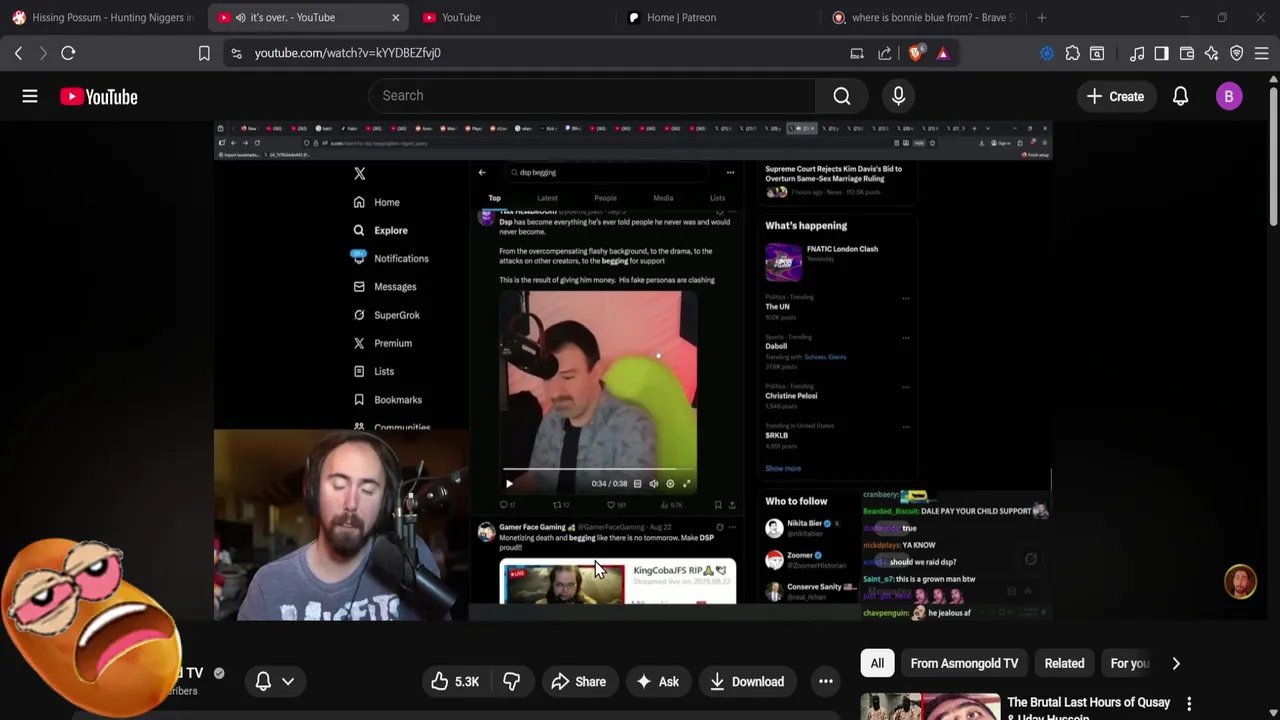The width and height of the screenshot is (1280, 720).
Task: Open the Create button
Action: [x=1115, y=96]
